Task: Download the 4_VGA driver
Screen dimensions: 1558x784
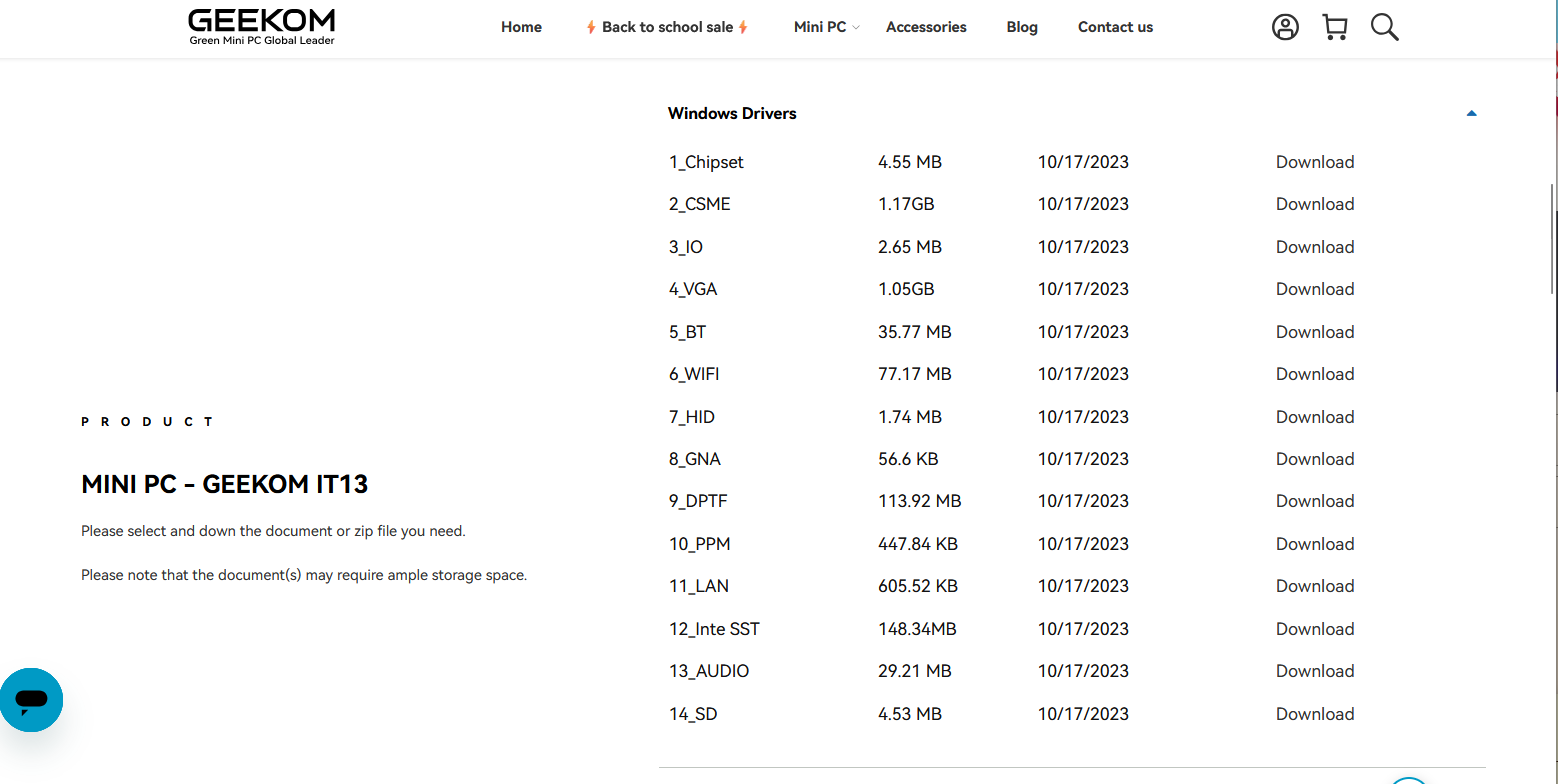Action: pos(1315,289)
